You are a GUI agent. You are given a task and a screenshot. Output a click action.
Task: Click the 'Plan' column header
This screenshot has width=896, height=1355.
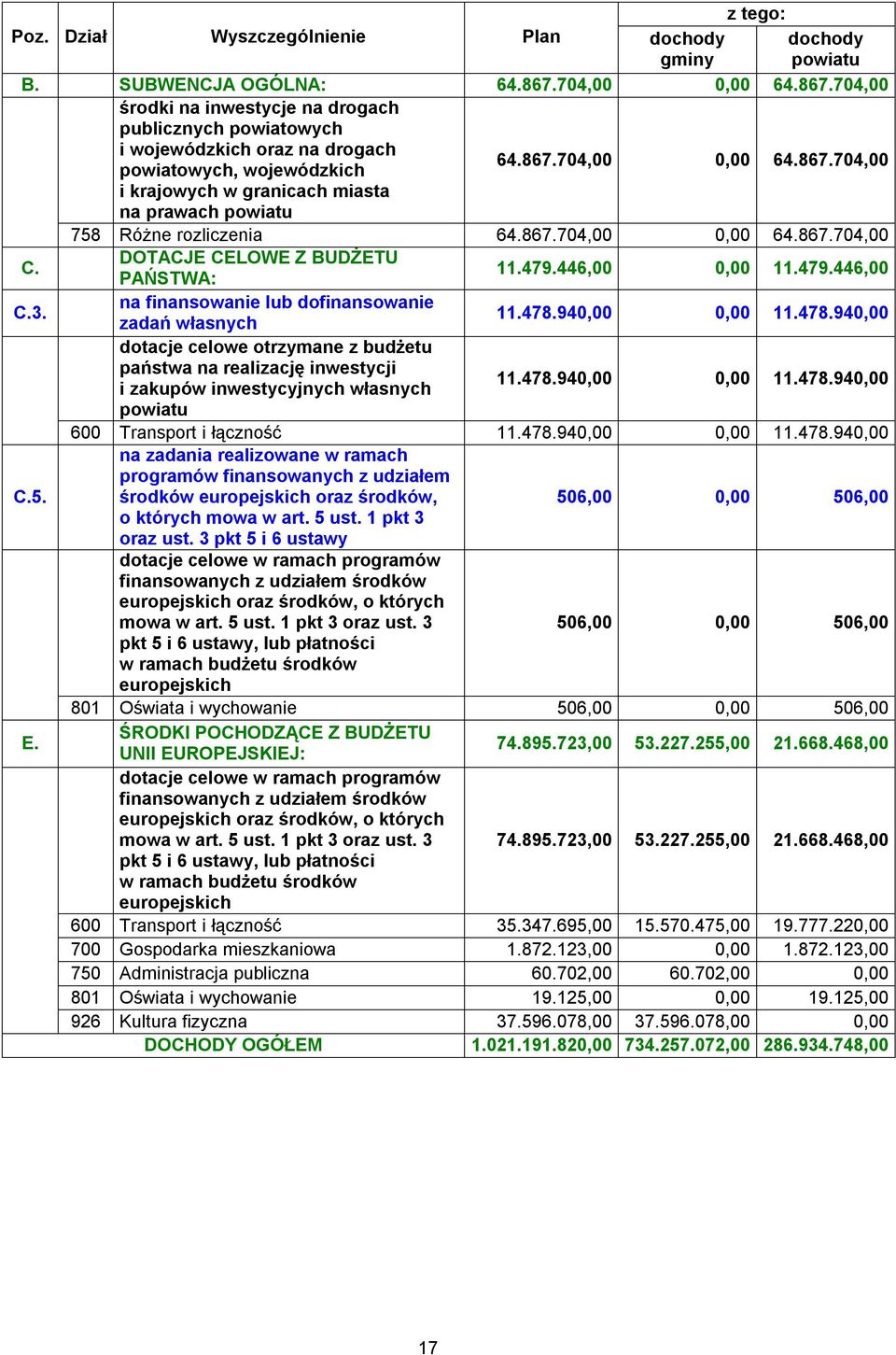[541, 36]
